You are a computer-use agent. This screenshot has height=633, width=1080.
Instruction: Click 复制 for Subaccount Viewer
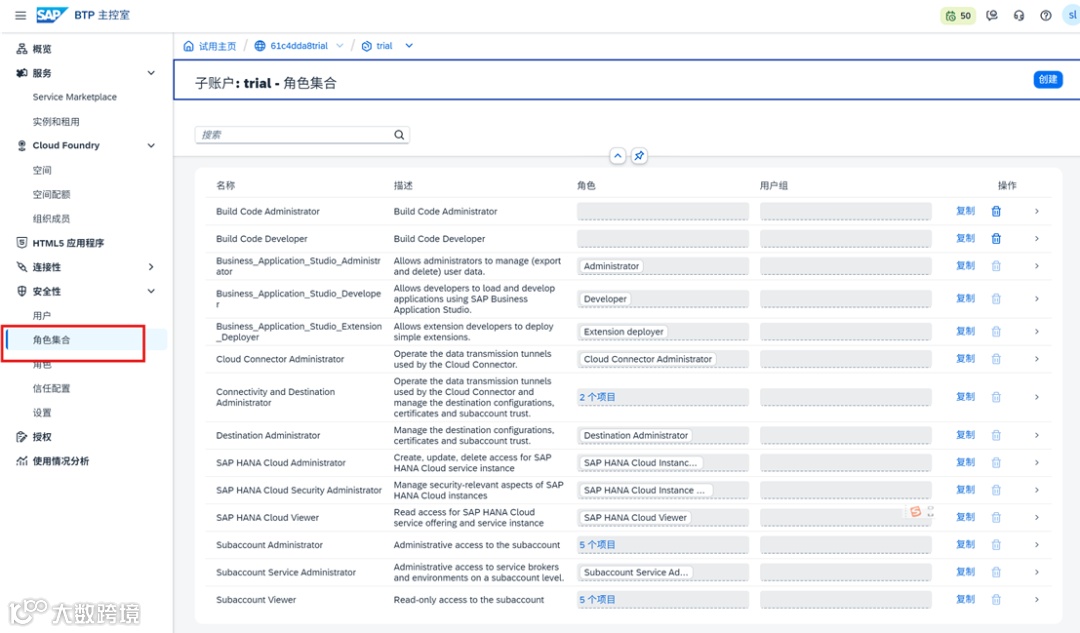[965, 599]
